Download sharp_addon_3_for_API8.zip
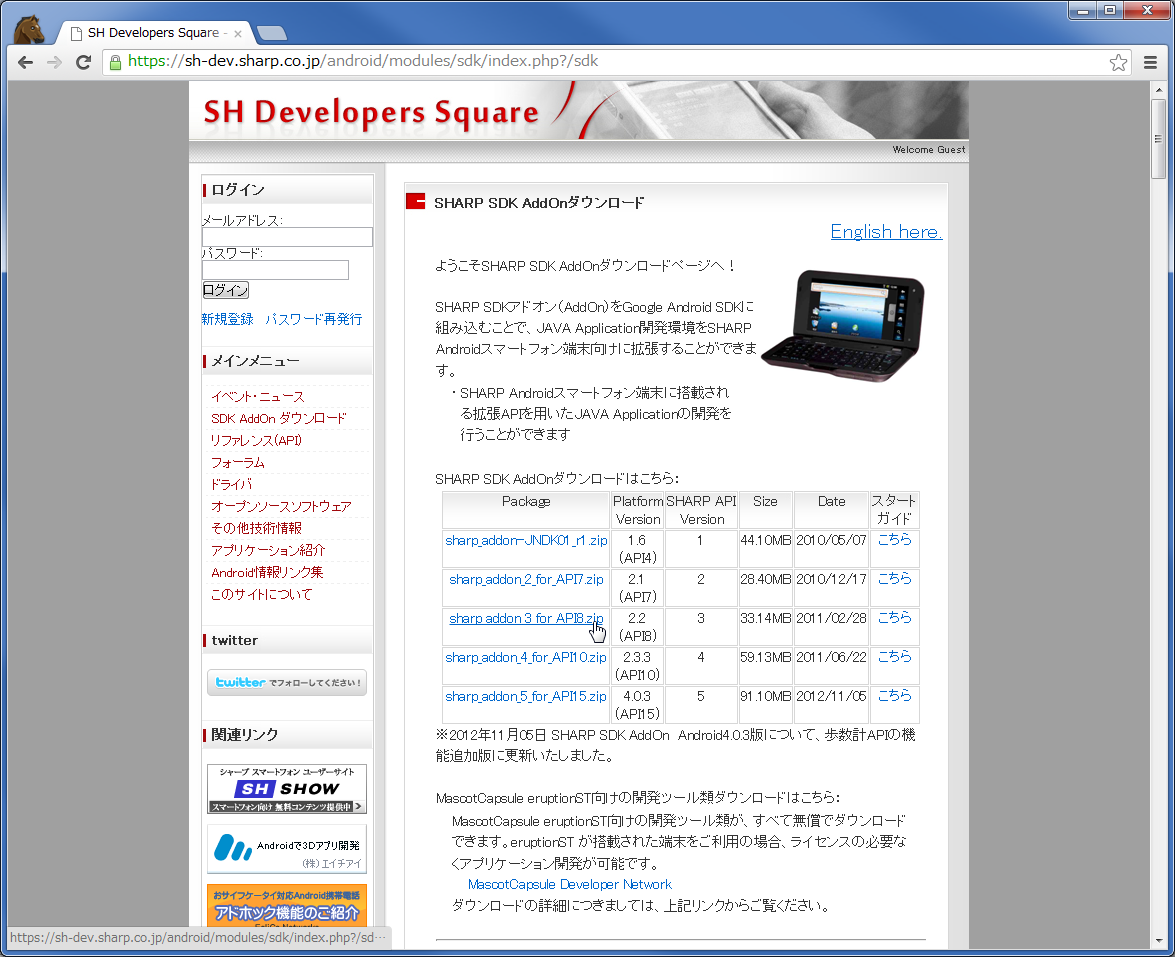The height and width of the screenshot is (957, 1175). 526,618
